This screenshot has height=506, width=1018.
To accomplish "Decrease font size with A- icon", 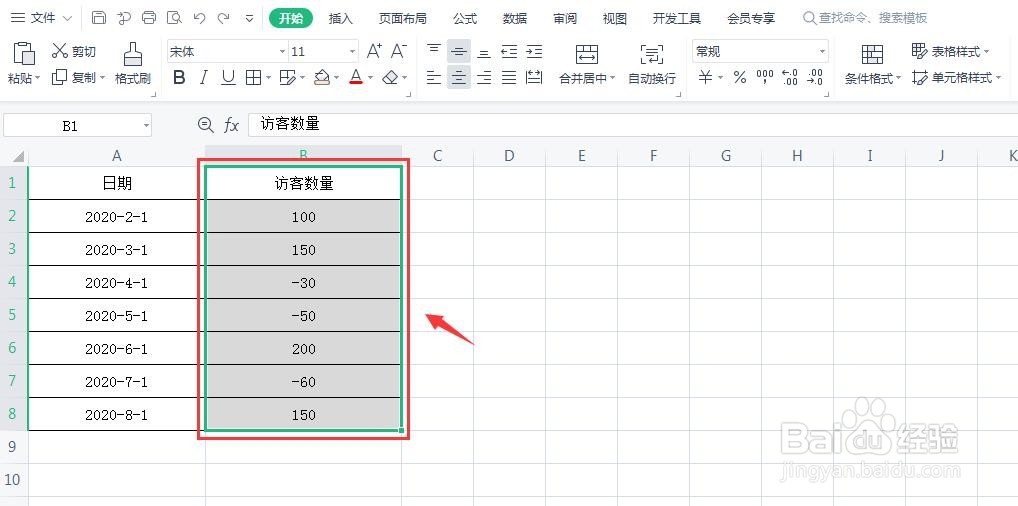I will click(399, 51).
